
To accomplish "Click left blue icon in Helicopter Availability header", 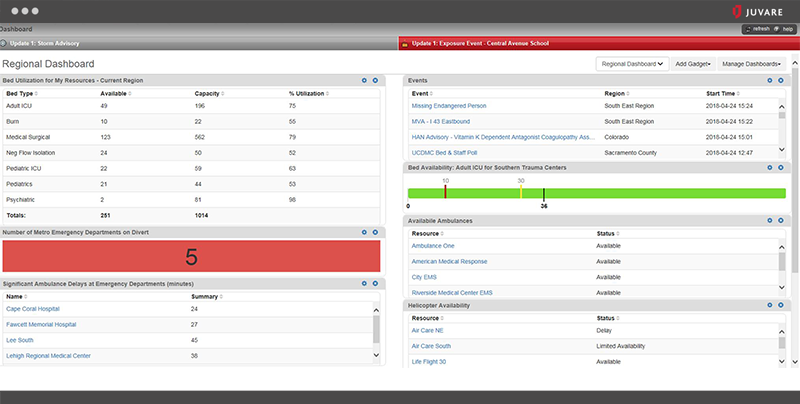I will click(x=770, y=305).
